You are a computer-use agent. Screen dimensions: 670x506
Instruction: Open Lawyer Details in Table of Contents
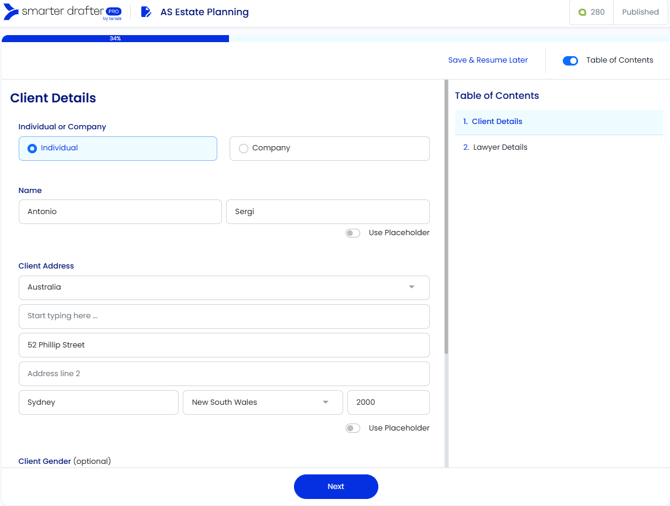[500, 147]
